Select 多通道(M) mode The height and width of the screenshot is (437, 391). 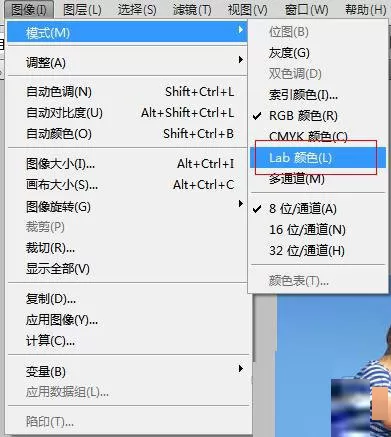318,179
